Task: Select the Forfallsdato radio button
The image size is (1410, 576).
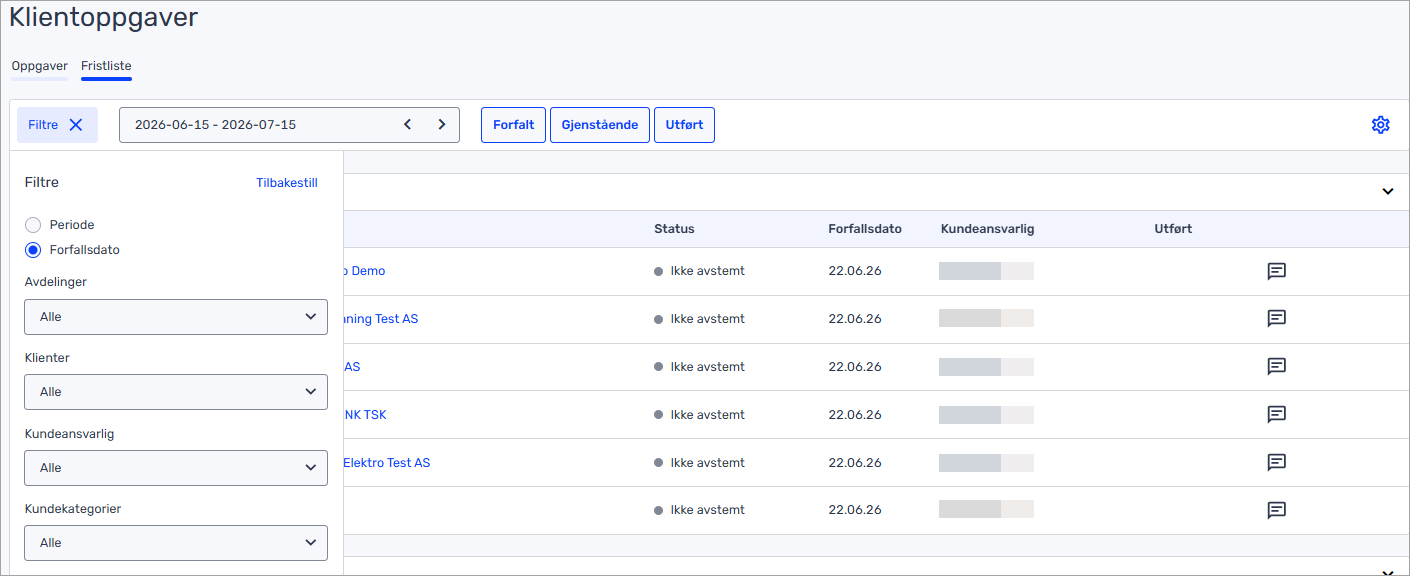Action: coord(33,250)
